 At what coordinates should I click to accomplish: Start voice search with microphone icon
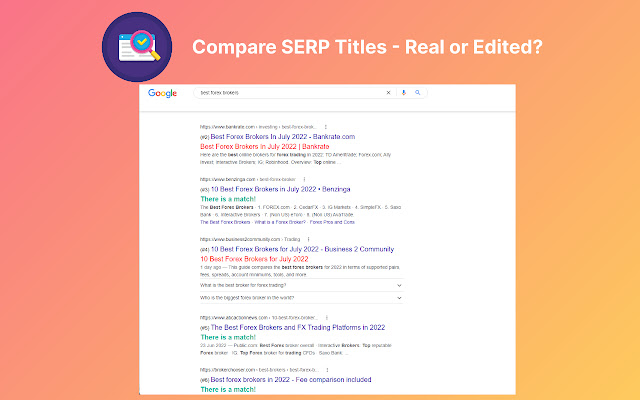[x=404, y=93]
